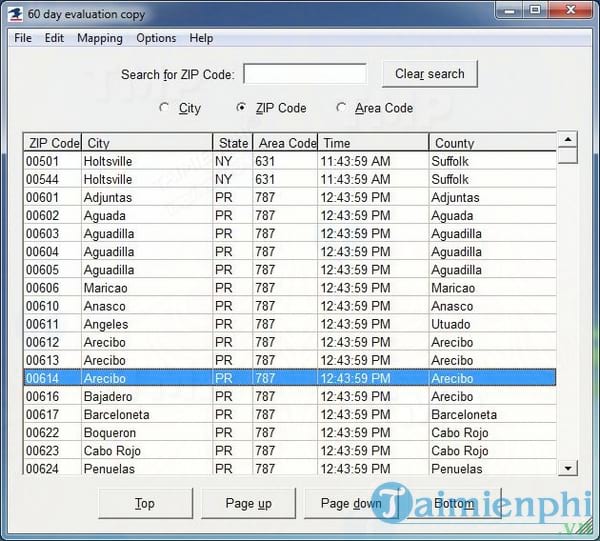Open the Options menu
The height and width of the screenshot is (541, 600).
pyautogui.click(x=156, y=38)
